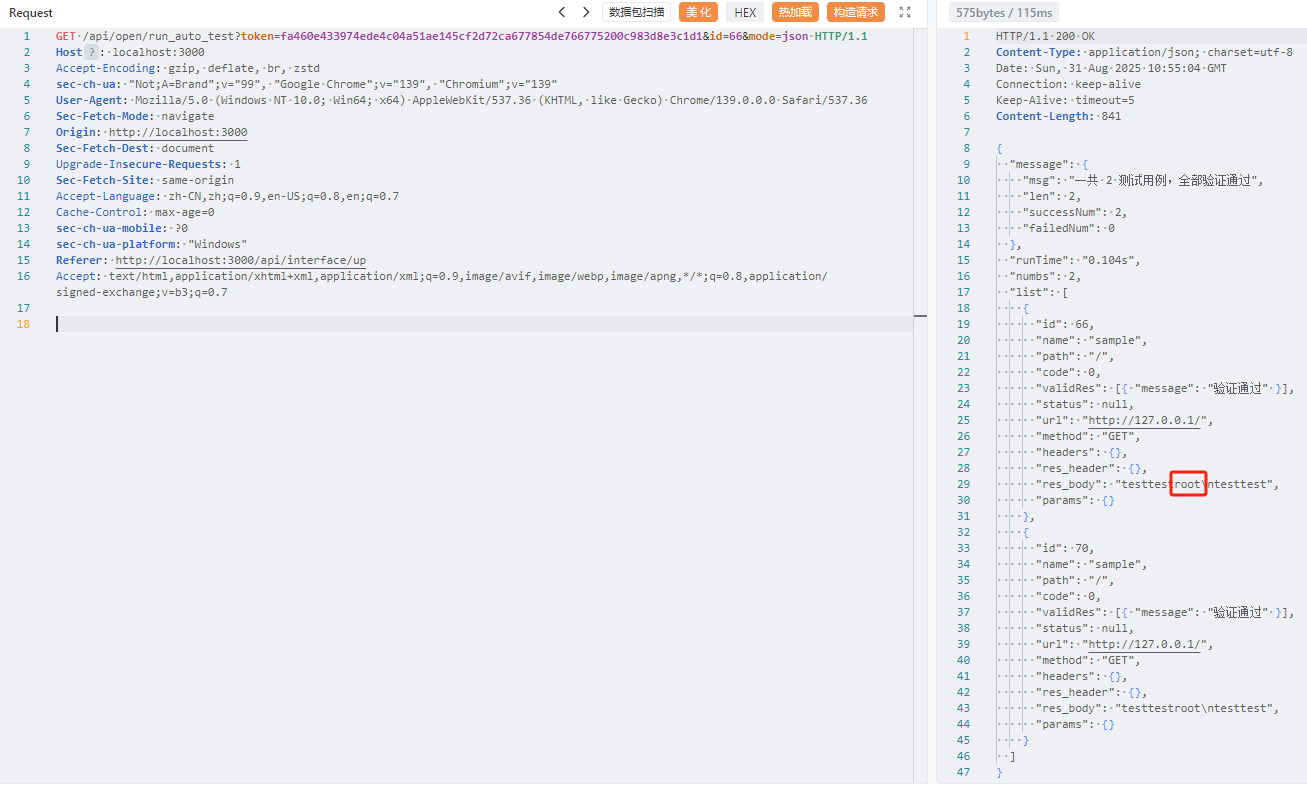Open the Origin http://localhost:3000 link
Image resolution: width=1307 pixels, height=794 pixels.
[178, 132]
